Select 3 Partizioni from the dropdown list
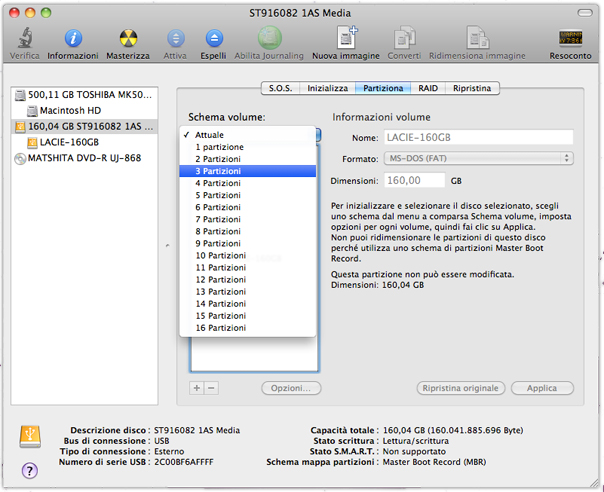Screen dimensions: 604x492 [218, 171]
